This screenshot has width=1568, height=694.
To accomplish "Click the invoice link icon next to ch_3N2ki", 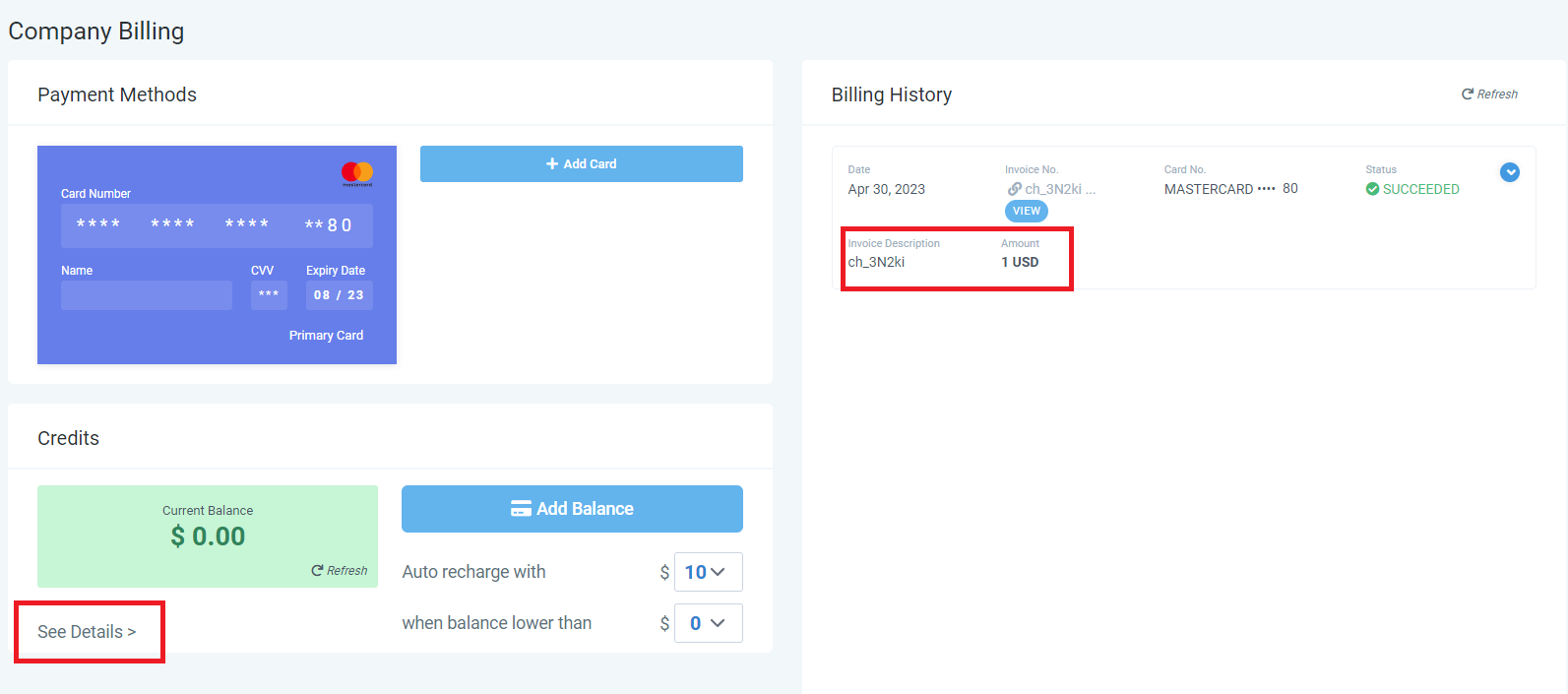I will (x=1014, y=189).
